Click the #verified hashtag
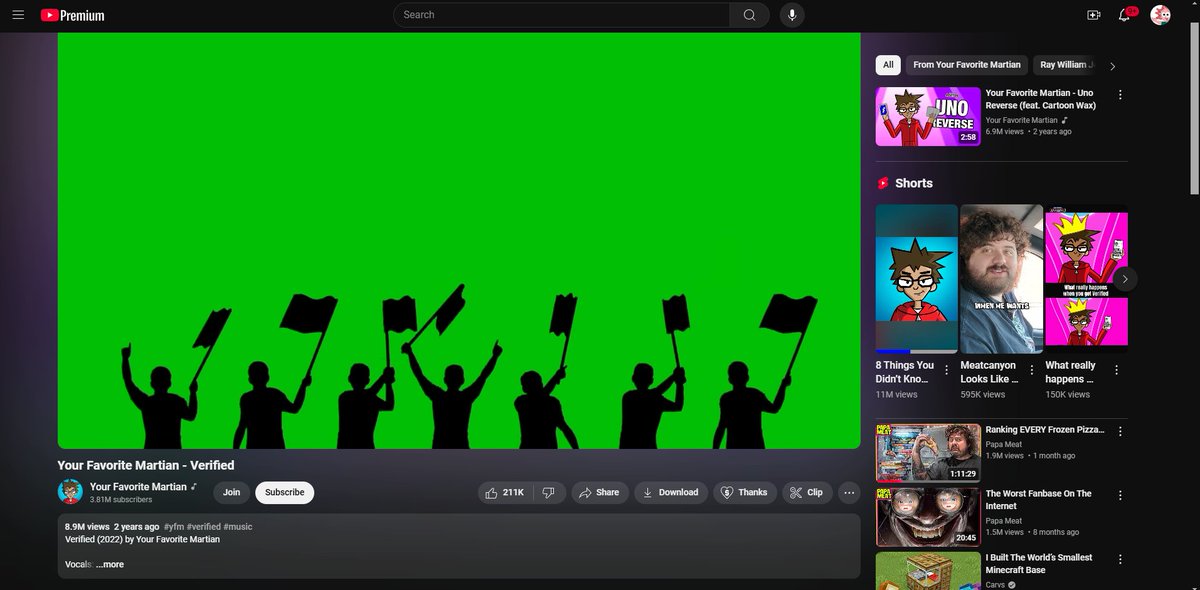1200x590 pixels. (x=203, y=526)
